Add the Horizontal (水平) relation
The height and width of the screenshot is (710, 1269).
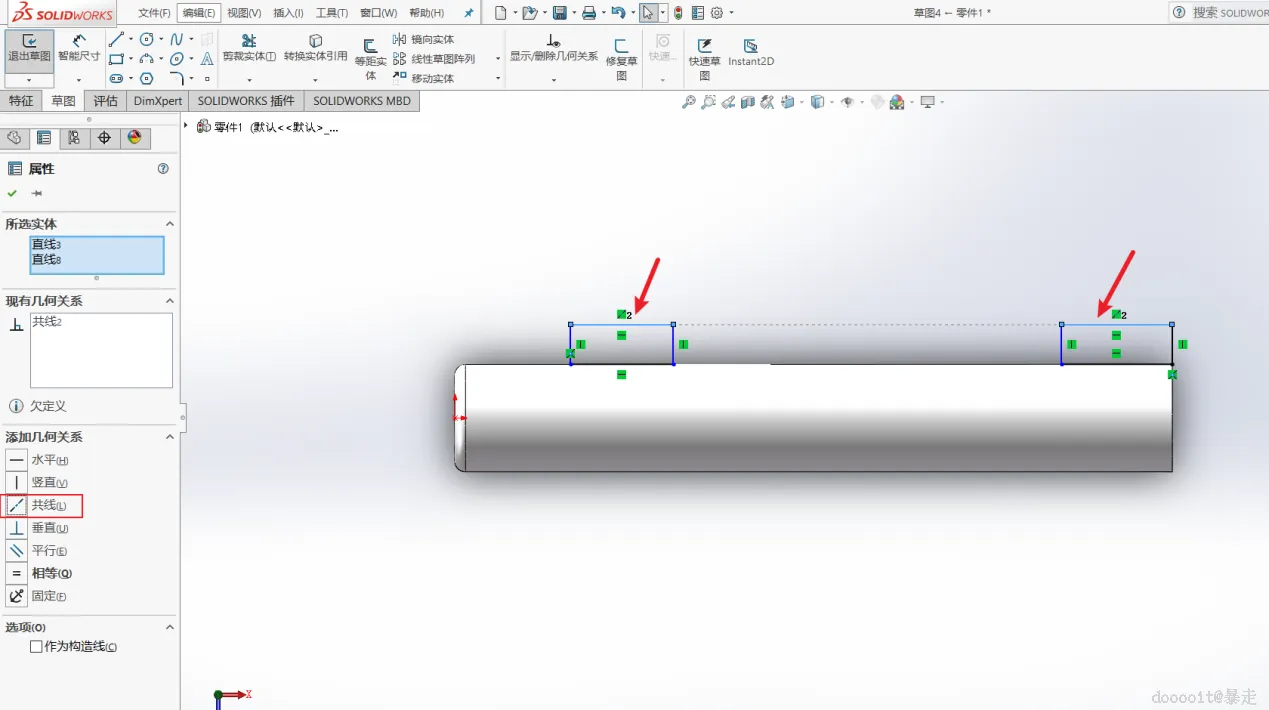pos(38,460)
